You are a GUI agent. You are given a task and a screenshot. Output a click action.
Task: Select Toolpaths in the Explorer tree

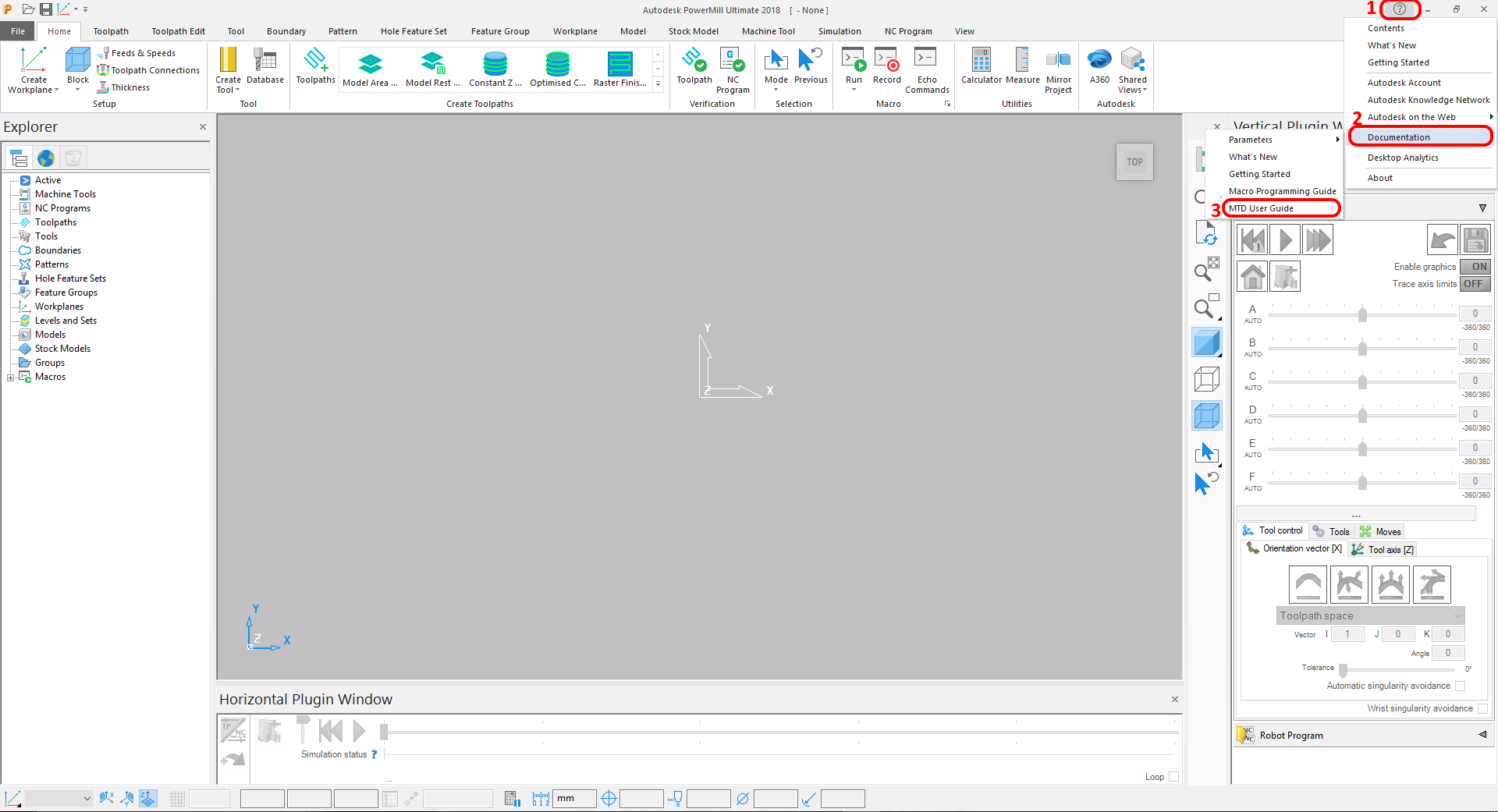point(55,222)
